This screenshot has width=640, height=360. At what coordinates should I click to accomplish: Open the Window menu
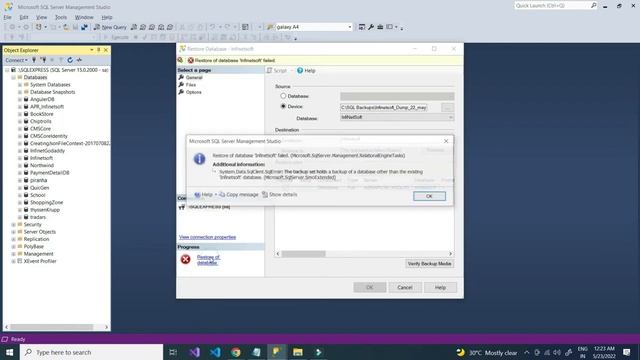coord(84,17)
